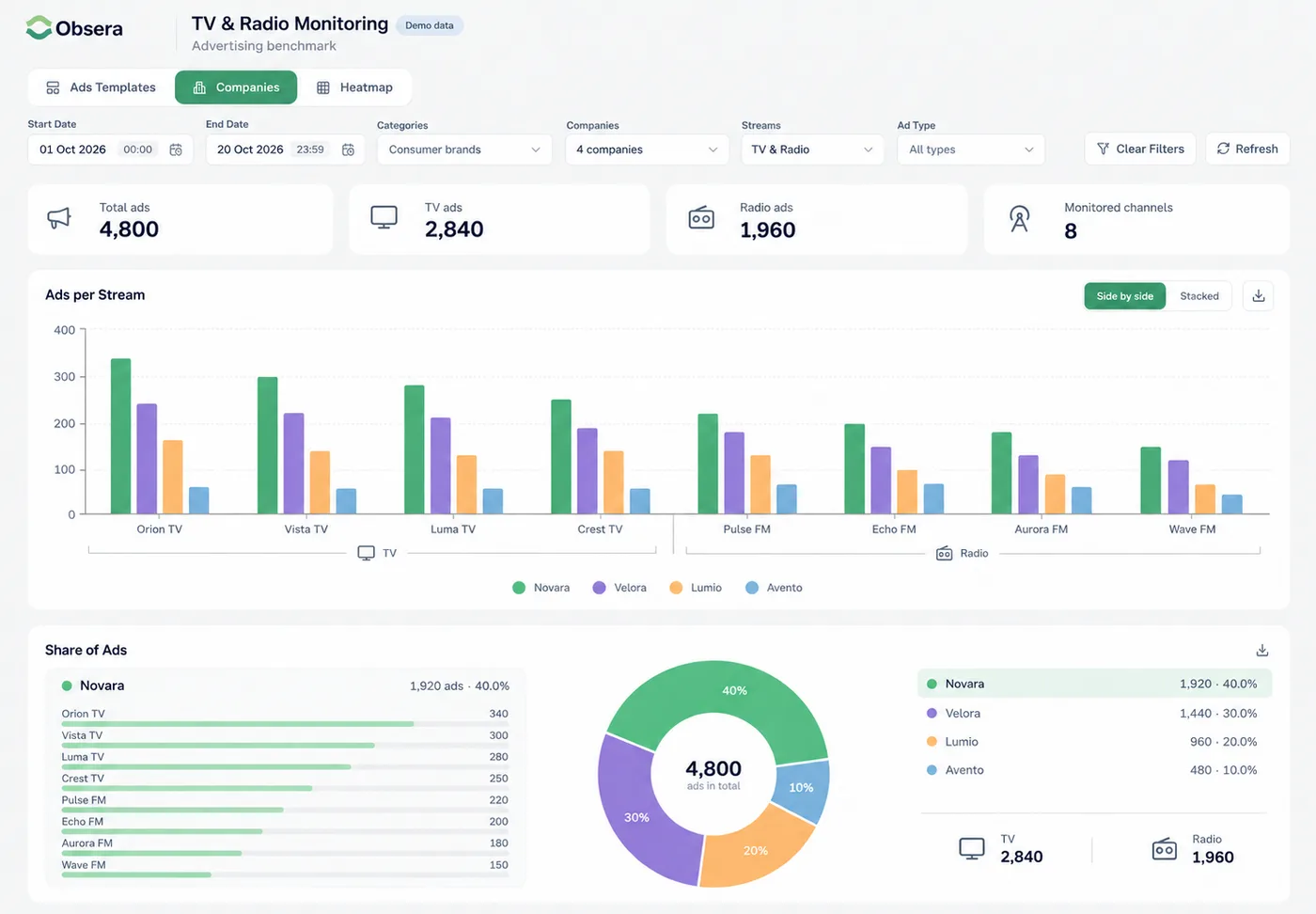Click the Radio group icon under chart
The height and width of the screenshot is (914, 1316).
[x=945, y=553]
